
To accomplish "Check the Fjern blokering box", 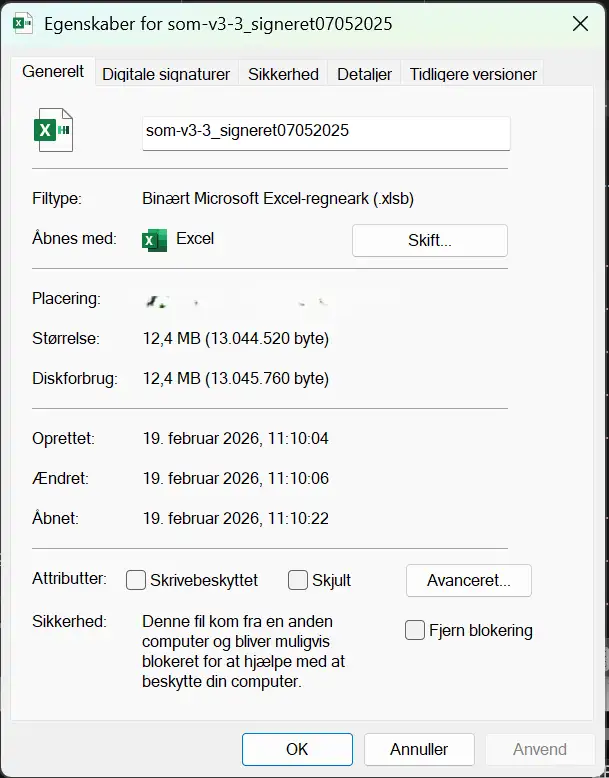I will (x=415, y=630).
